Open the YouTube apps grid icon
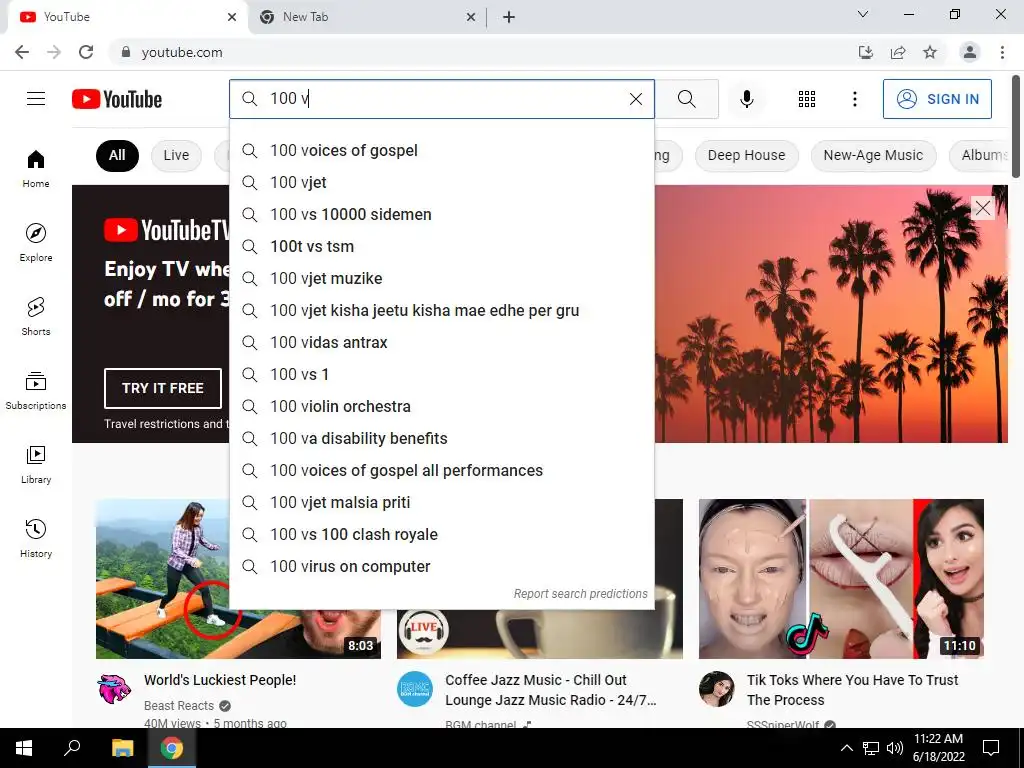The image size is (1024, 768). [807, 99]
